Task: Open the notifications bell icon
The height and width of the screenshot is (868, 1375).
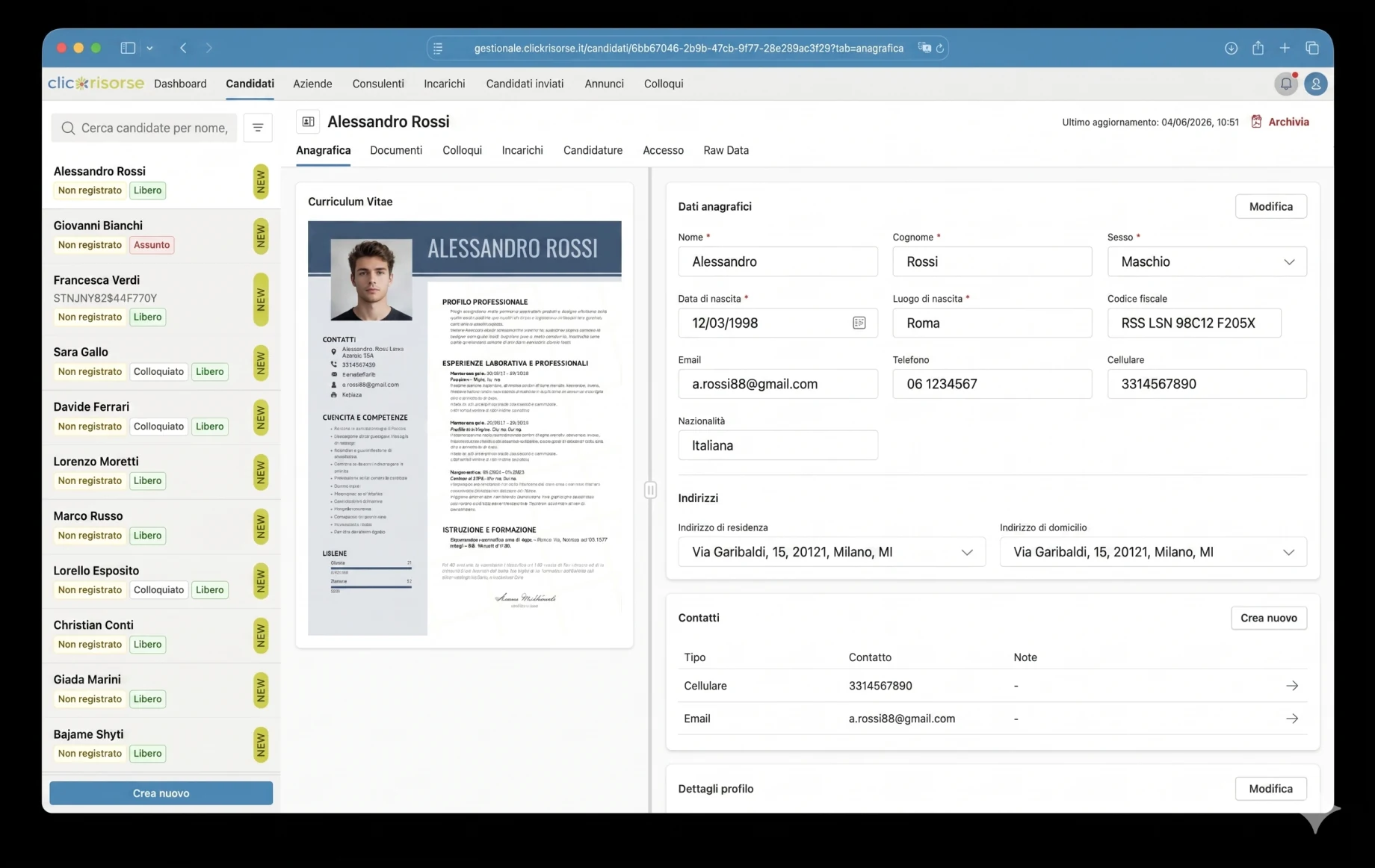Action: pyautogui.click(x=1285, y=84)
